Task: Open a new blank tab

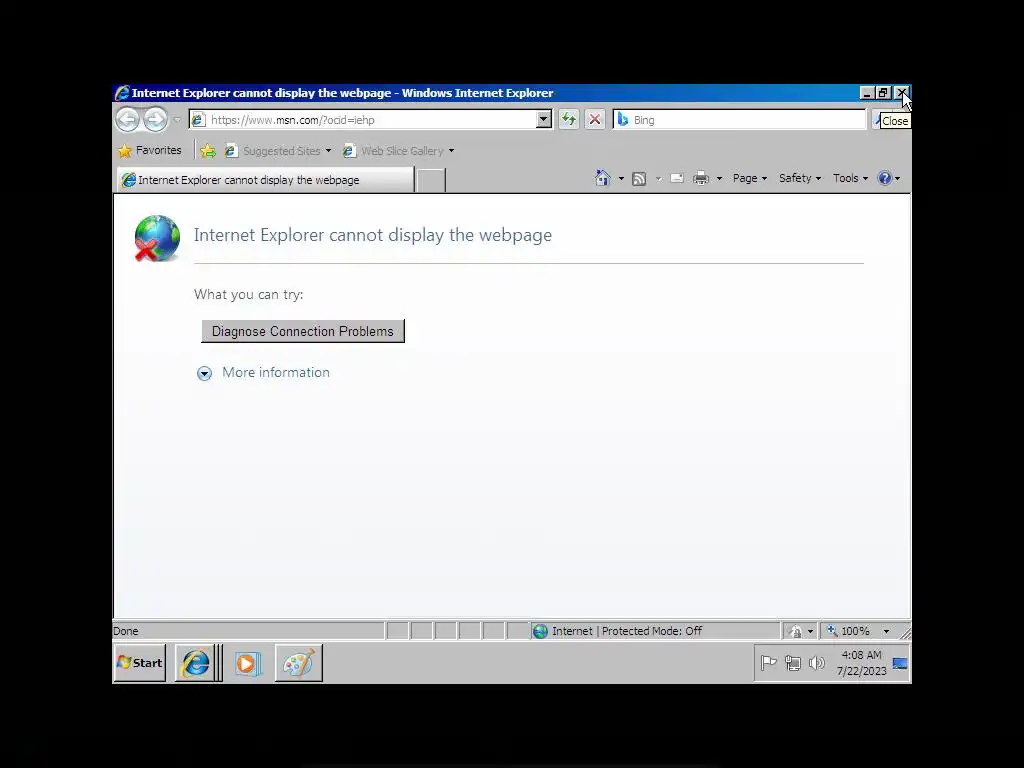Action: [431, 180]
